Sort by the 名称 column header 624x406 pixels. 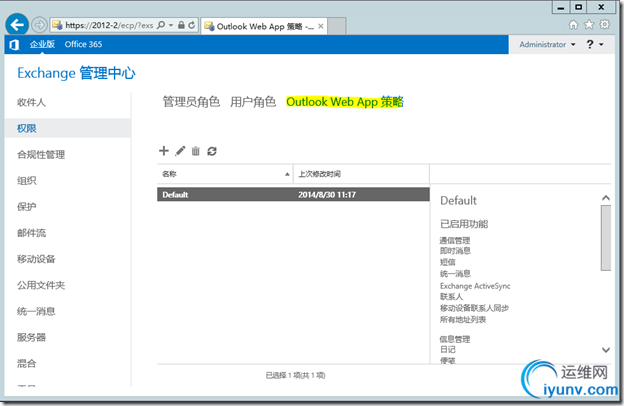click(225, 174)
